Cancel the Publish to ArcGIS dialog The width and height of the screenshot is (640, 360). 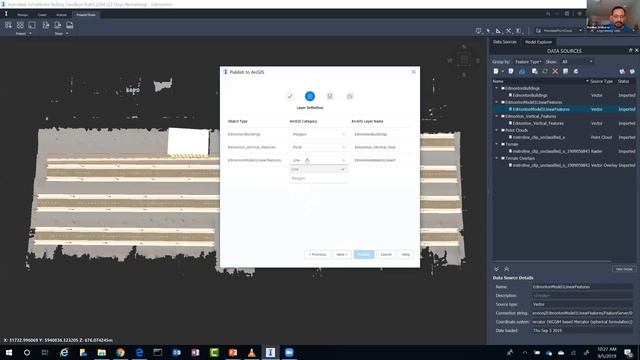point(386,254)
